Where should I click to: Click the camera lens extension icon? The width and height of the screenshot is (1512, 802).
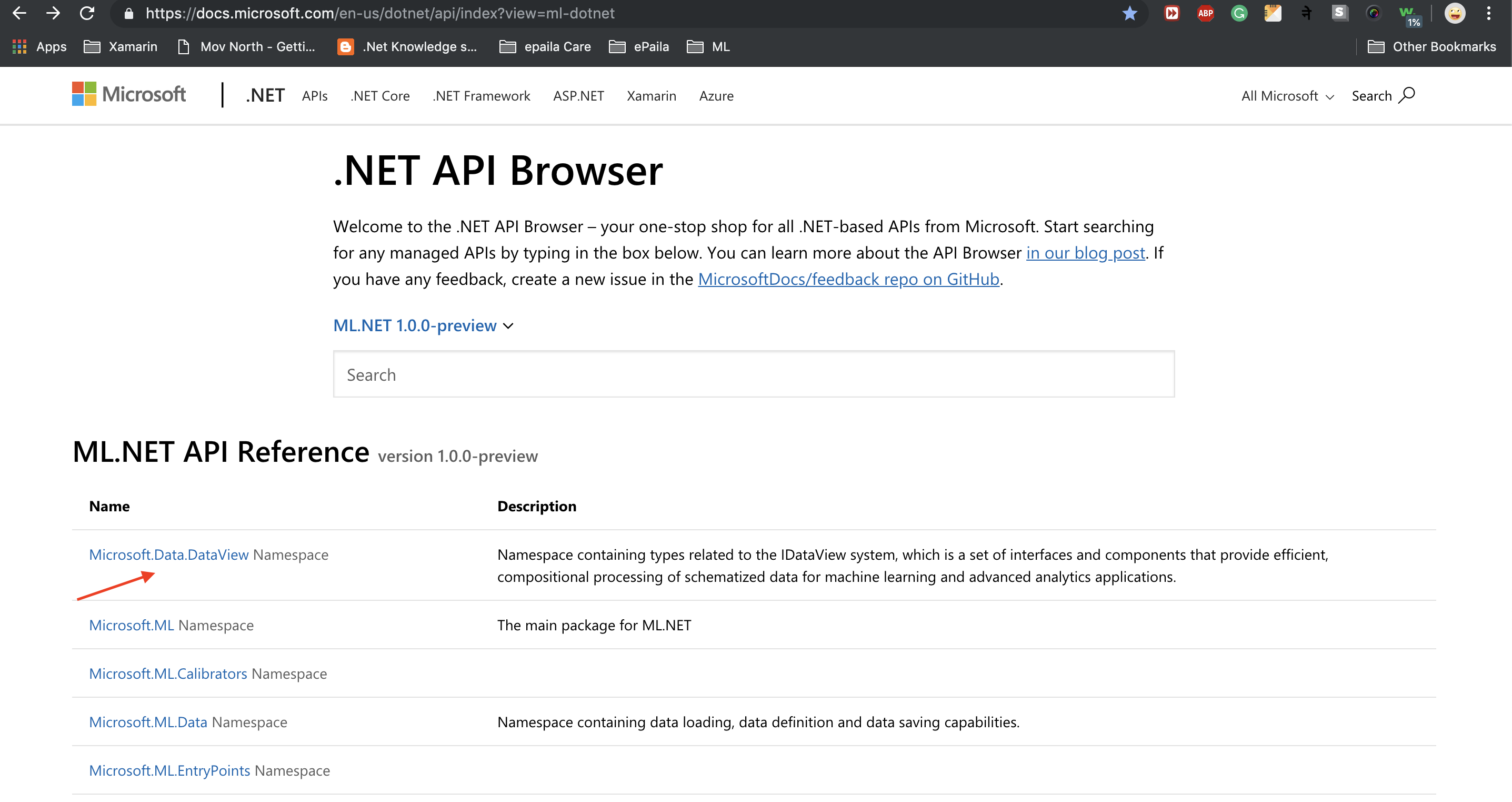1374,13
